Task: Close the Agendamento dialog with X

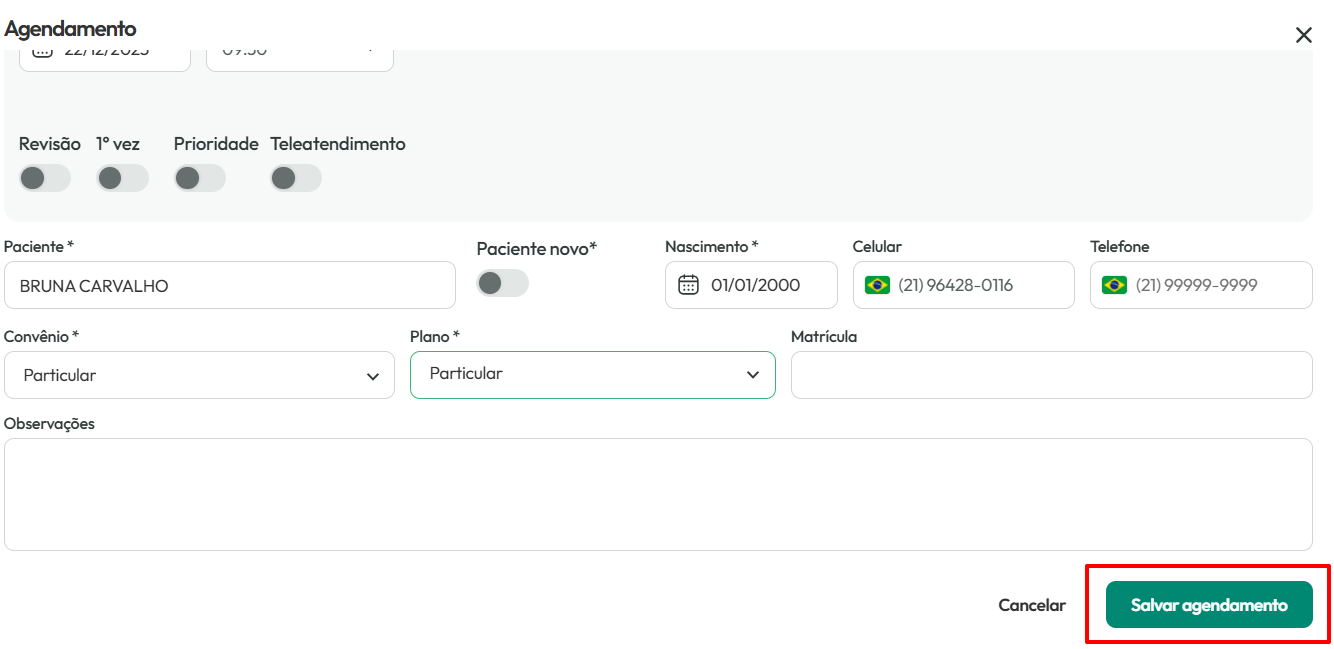Action: coord(1303,35)
